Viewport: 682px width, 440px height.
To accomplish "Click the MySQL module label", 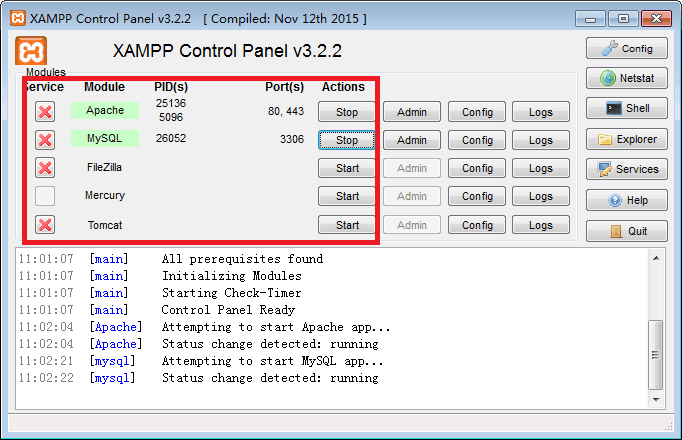I will (x=105, y=138).
